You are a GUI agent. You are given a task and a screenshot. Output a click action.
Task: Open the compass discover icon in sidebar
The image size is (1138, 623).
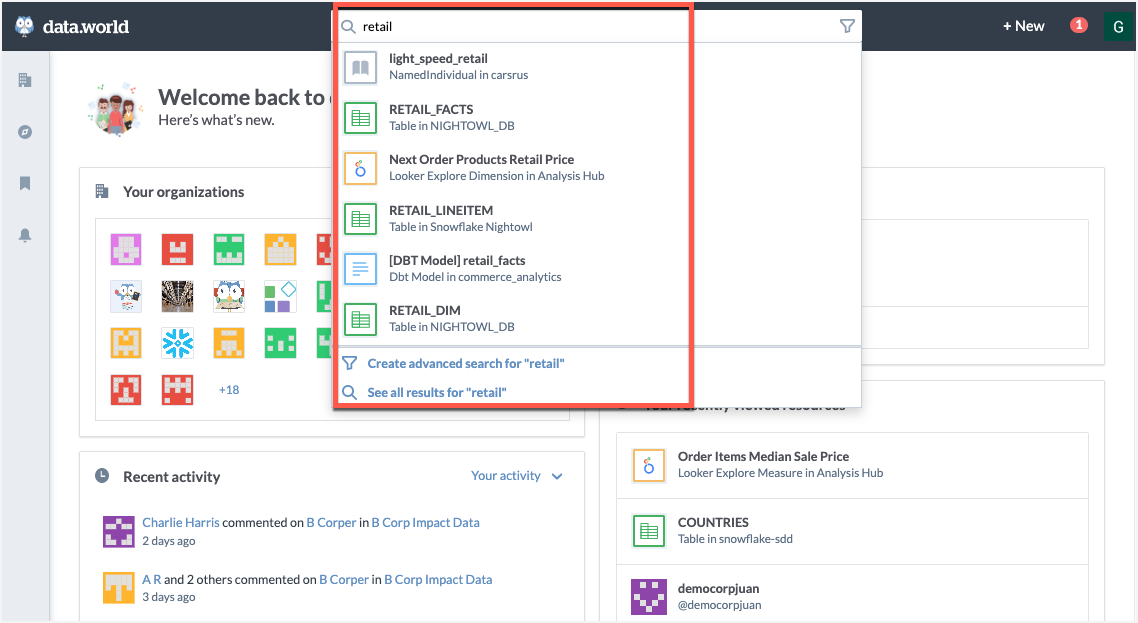tap(25, 131)
